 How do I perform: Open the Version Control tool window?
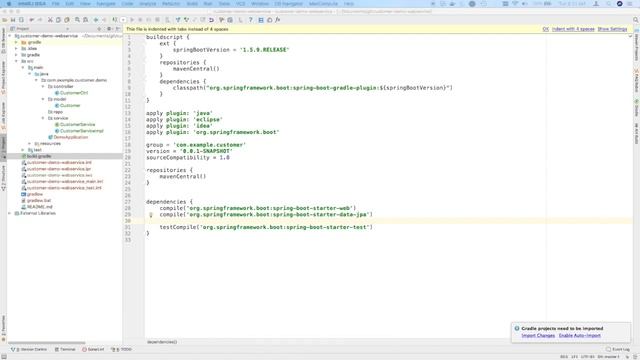[x=29, y=349]
